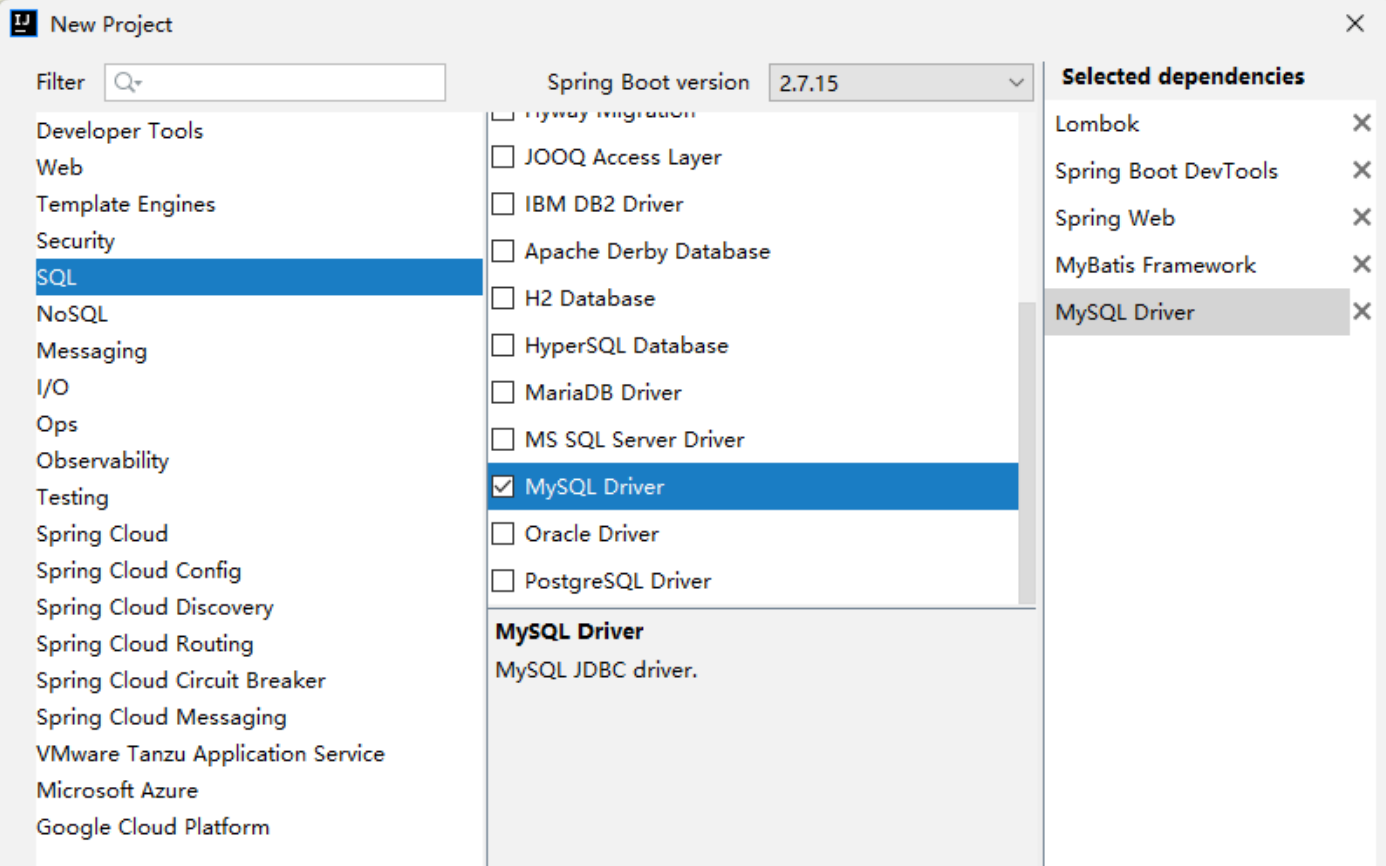Image resolution: width=1386 pixels, height=866 pixels.
Task: Click the Oracle Driver label
Action: (592, 534)
